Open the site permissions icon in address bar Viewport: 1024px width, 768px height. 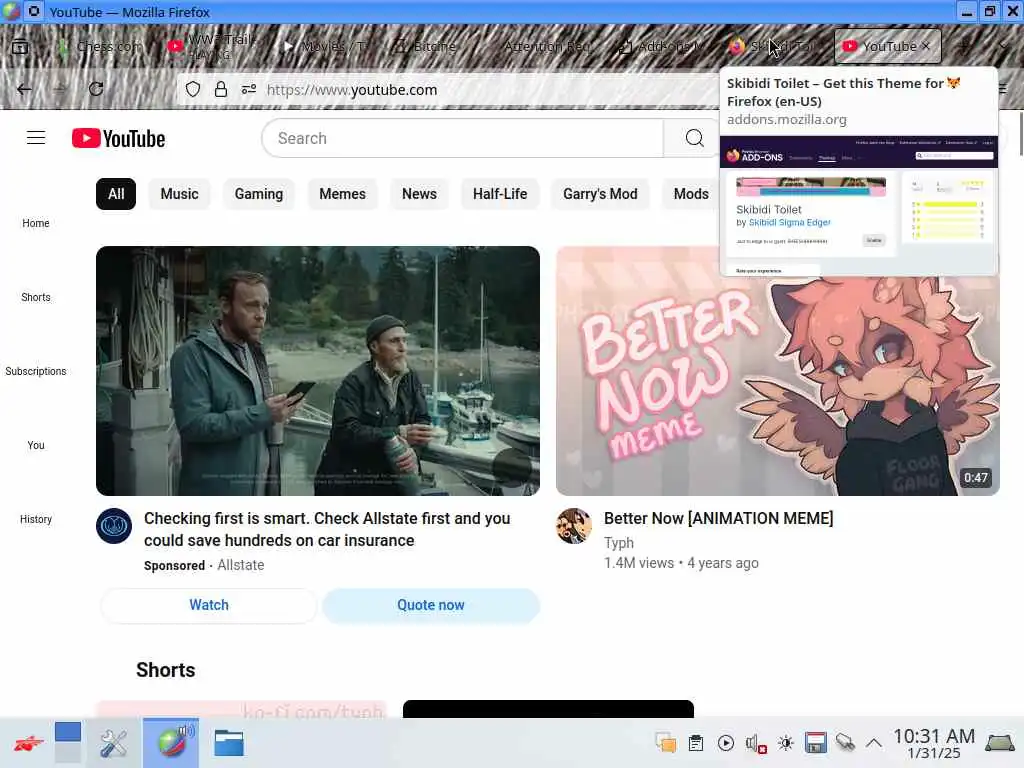pos(249,89)
